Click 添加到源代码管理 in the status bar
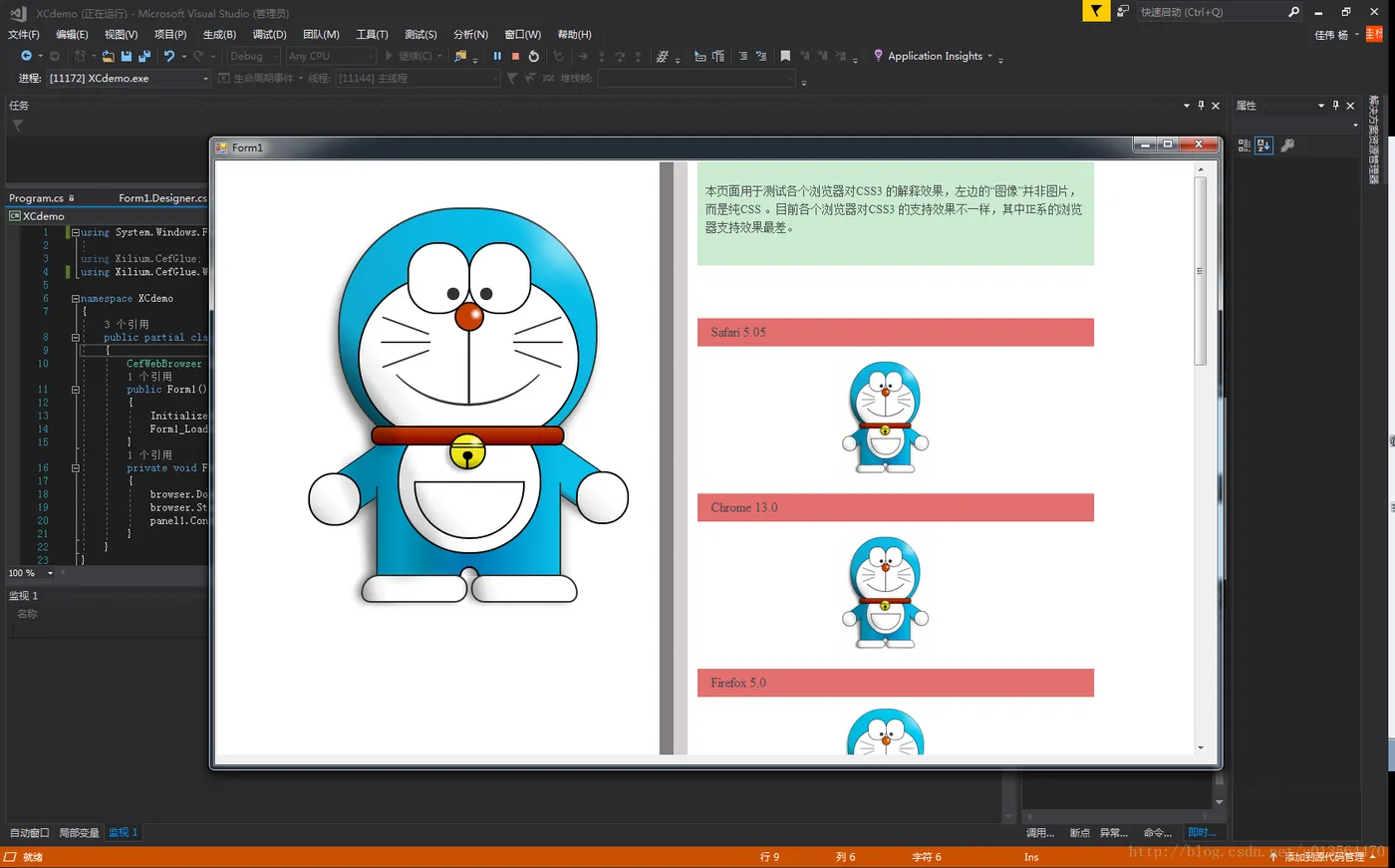This screenshot has height=868, width=1395. [1324, 855]
